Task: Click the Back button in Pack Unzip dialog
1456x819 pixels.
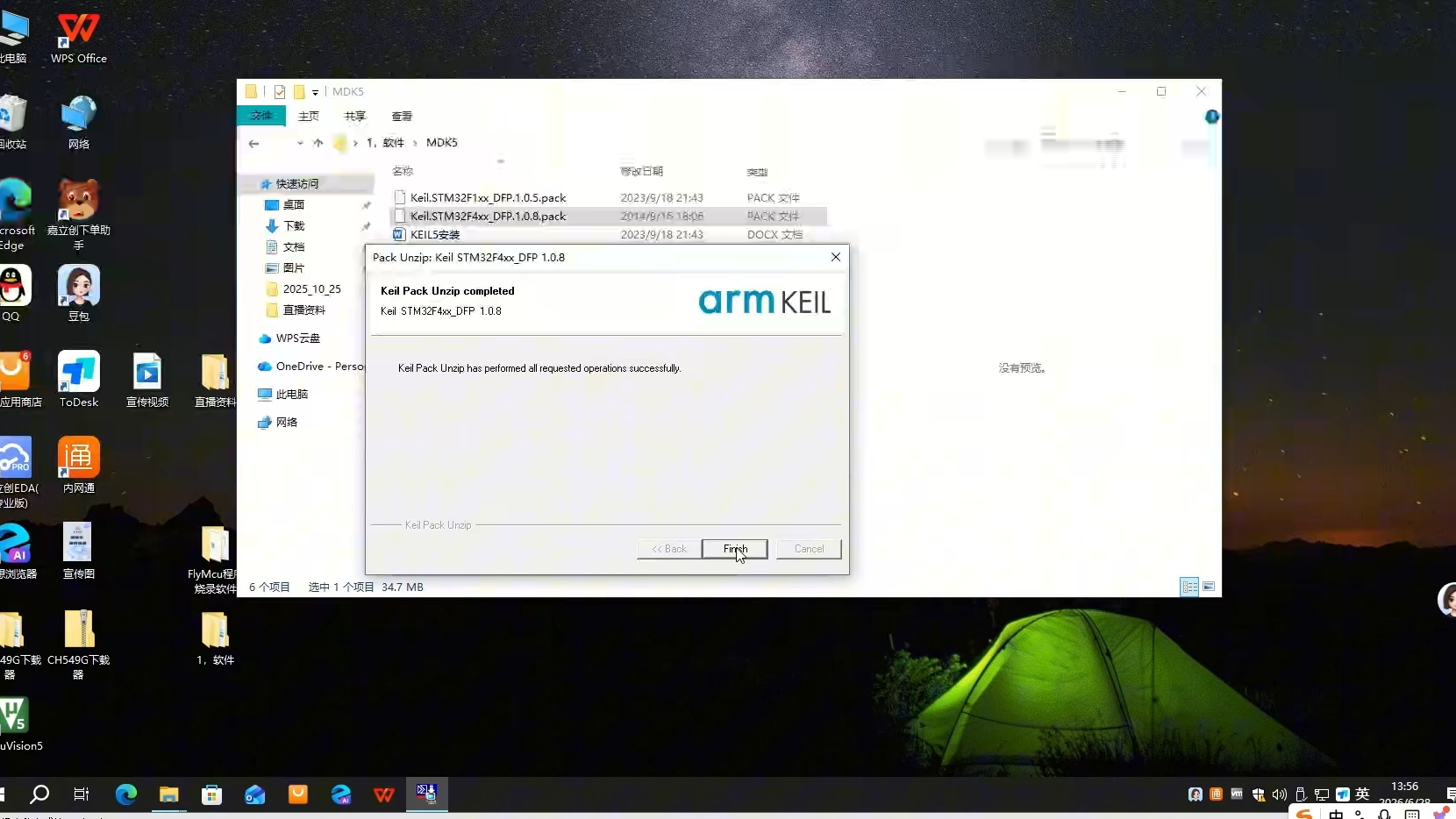Action: click(669, 549)
